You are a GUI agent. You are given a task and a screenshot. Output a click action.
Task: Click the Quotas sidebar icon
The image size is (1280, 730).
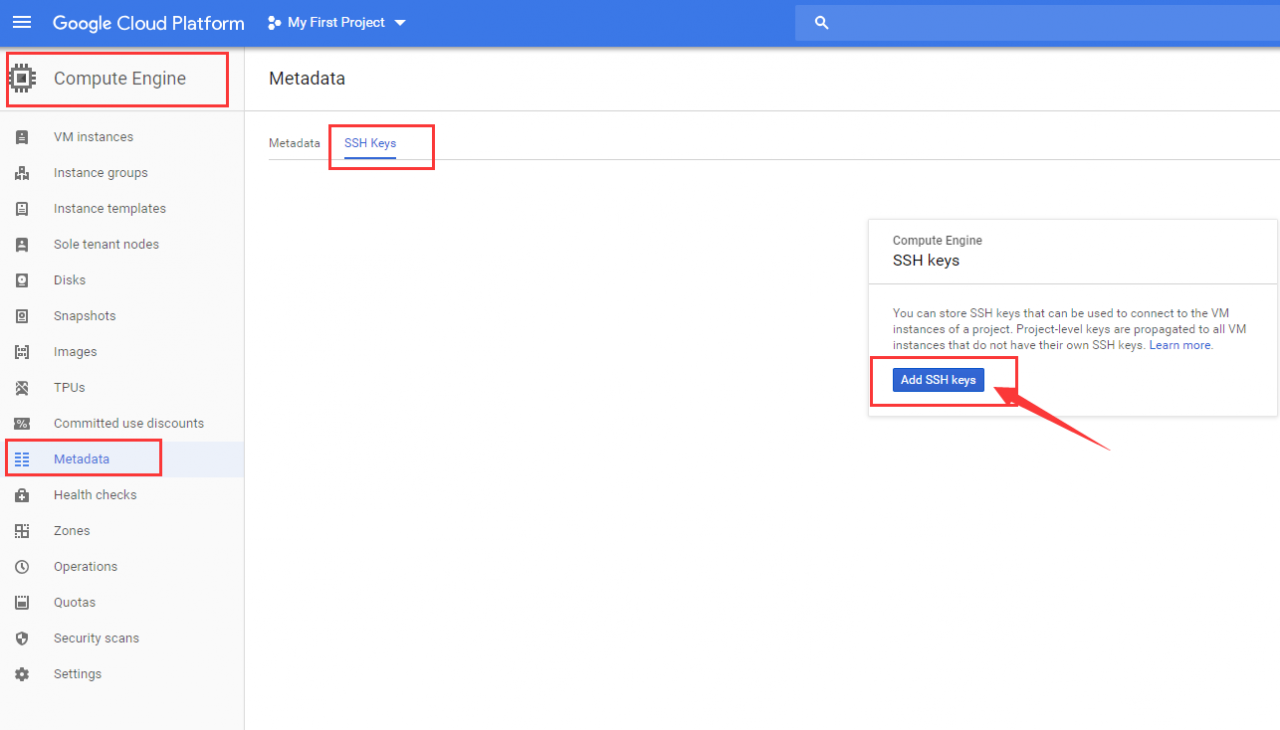[22, 603]
